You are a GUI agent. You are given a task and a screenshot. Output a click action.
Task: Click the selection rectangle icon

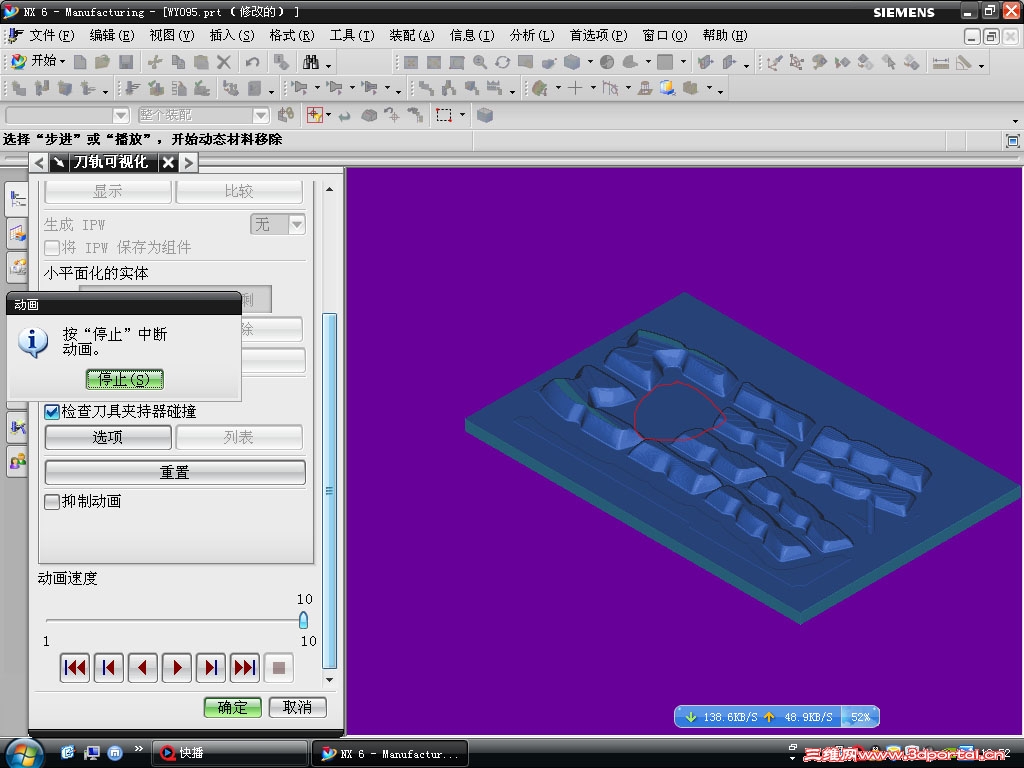tap(444, 115)
